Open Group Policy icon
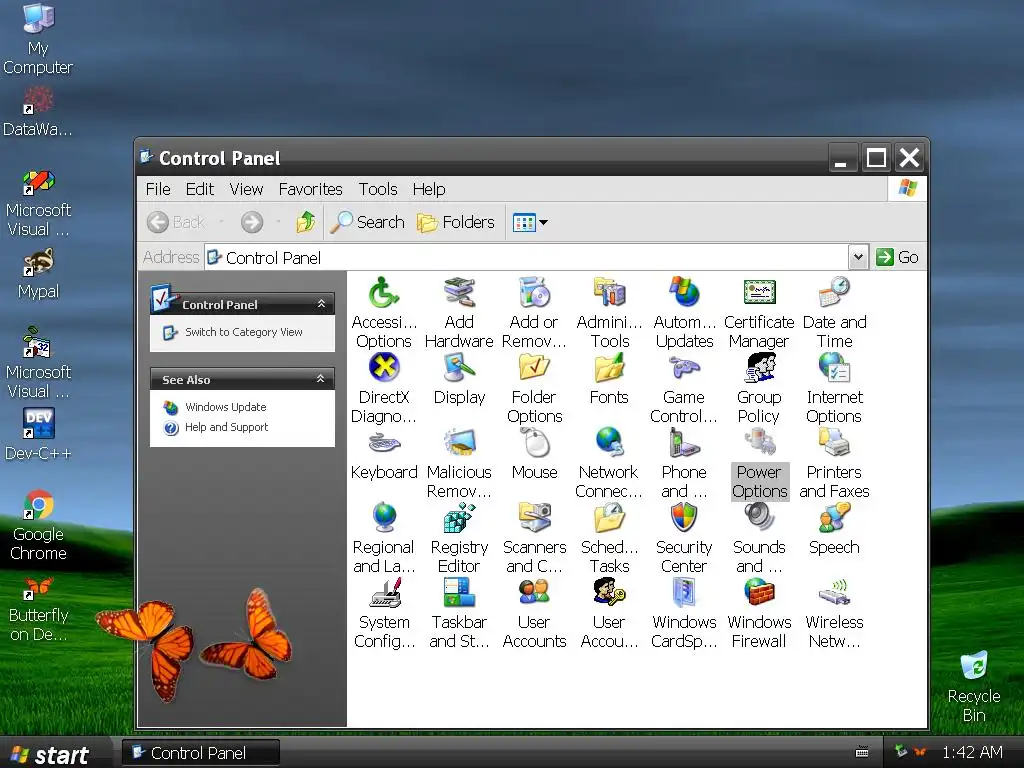Viewport: 1024px width, 768px height. pyautogui.click(x=759, y=368)
